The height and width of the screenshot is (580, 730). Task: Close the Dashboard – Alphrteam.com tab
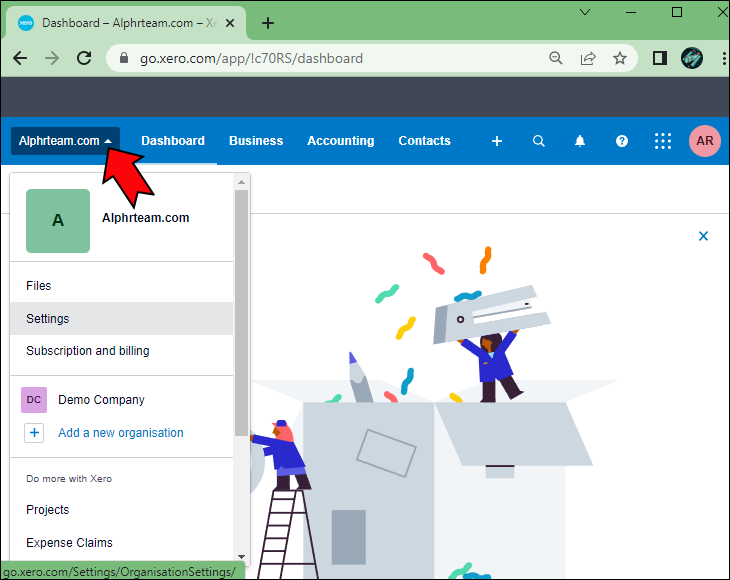tap(230, 23)
